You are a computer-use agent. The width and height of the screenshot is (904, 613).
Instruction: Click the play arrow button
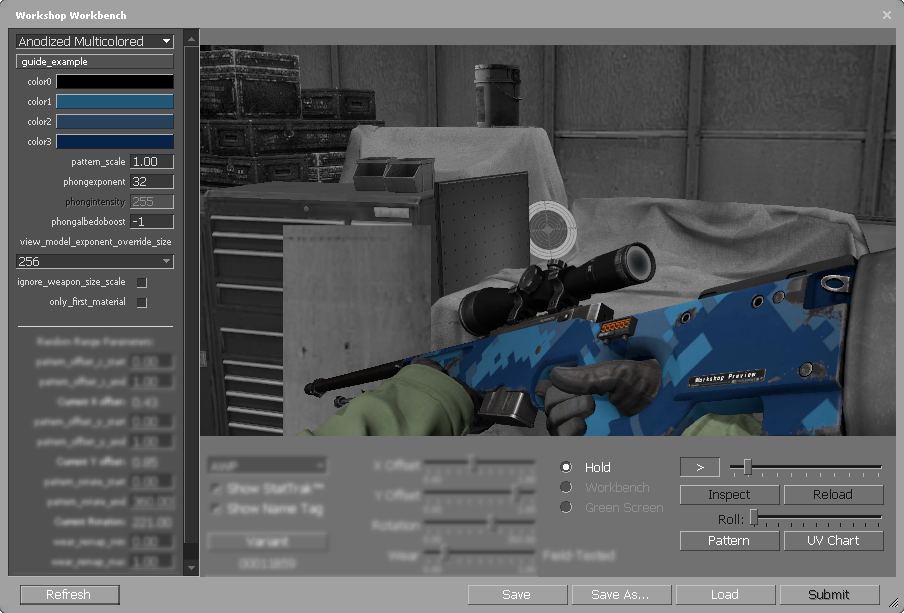tap(700, 467)
